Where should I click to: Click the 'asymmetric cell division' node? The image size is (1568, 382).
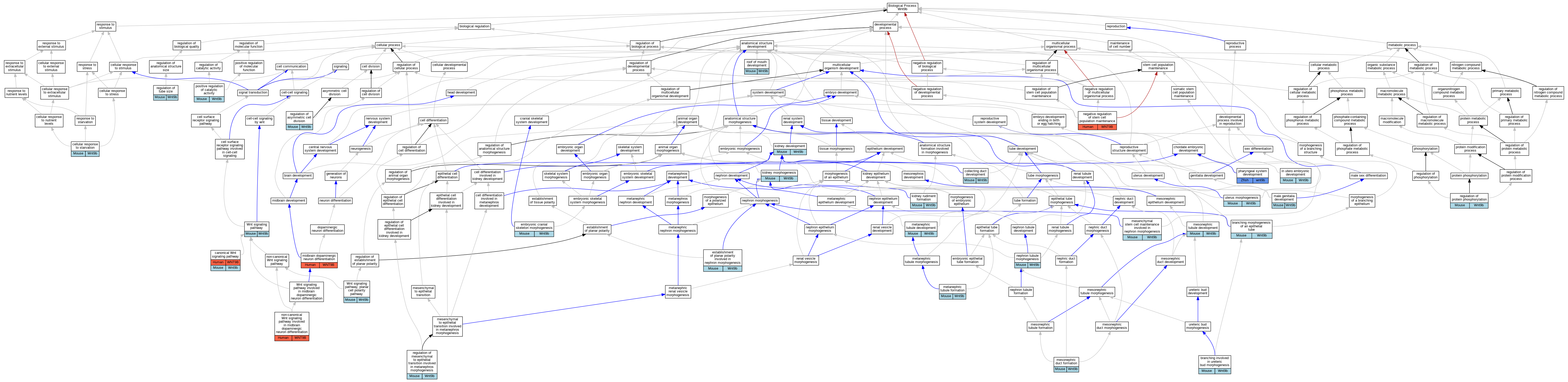335,92
